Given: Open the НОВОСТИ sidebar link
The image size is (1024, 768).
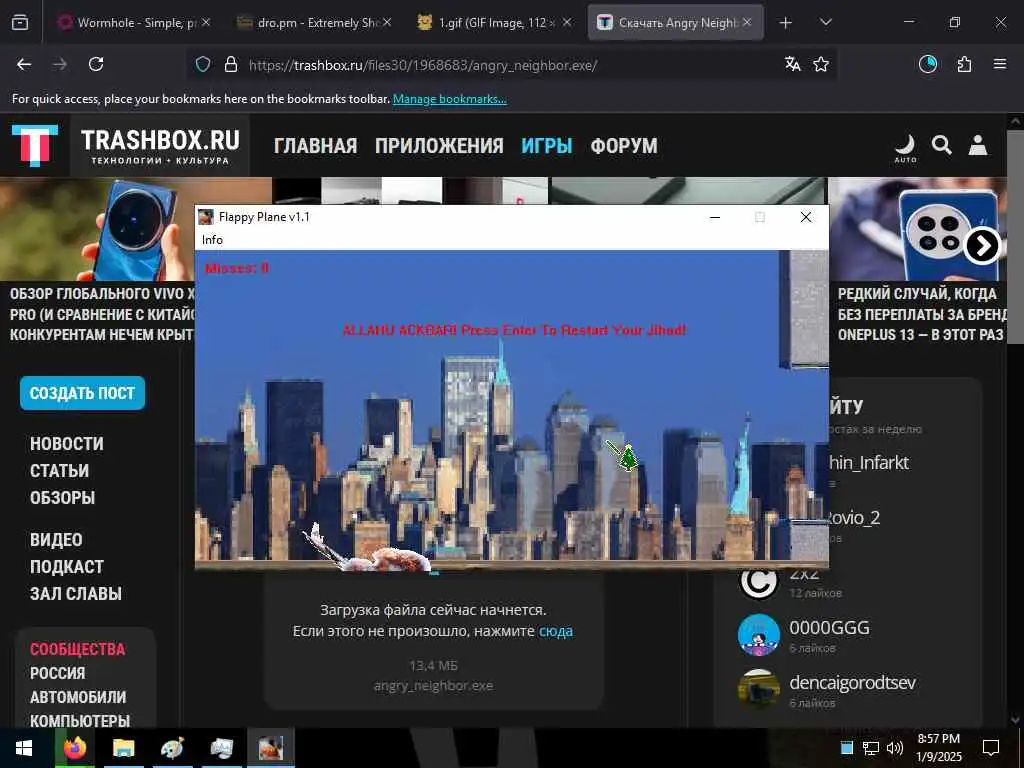Looking at the screenshot, I should pyautogui.click(x=67, y=443).
